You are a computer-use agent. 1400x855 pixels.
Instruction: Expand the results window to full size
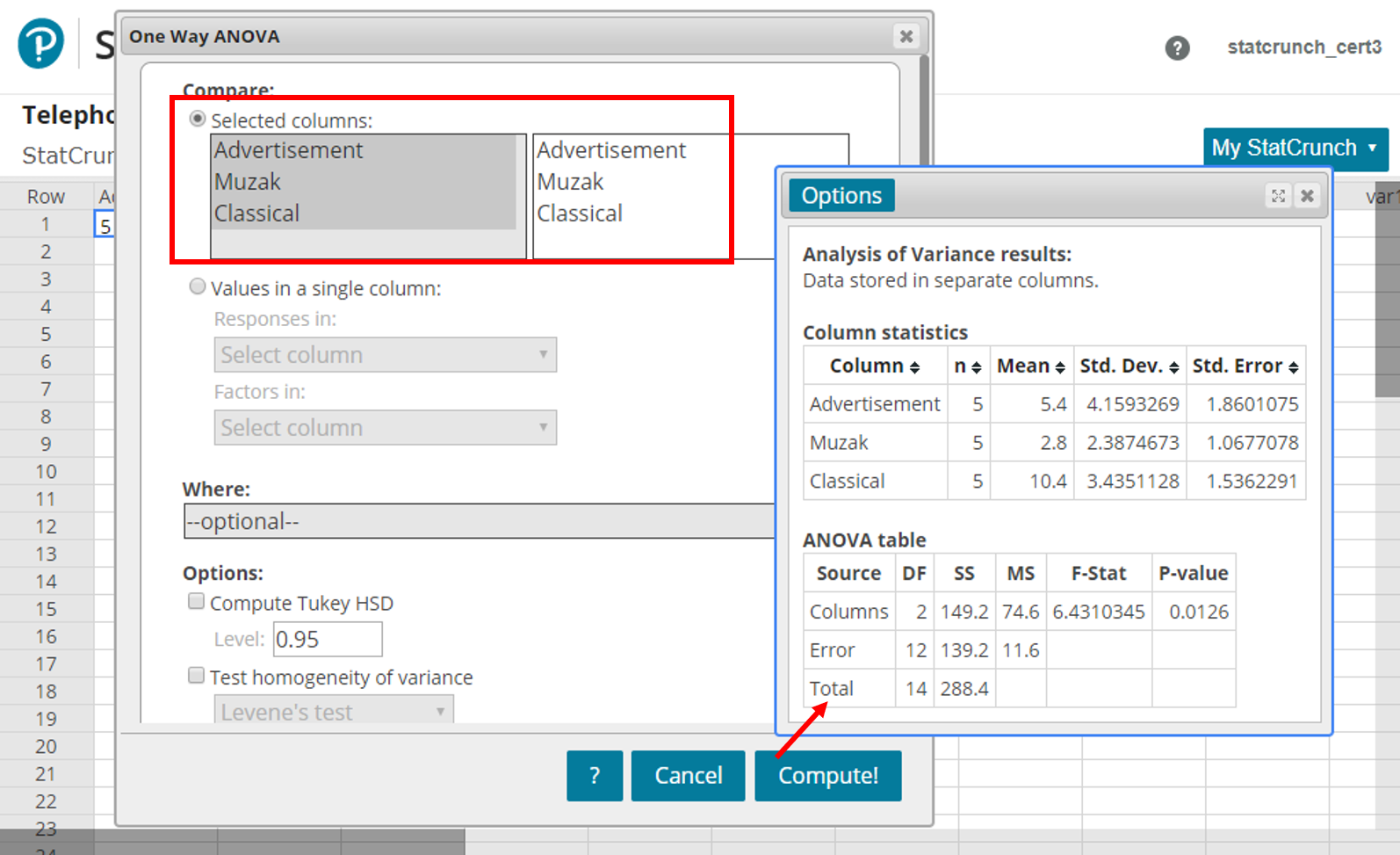pos(1278,196)
